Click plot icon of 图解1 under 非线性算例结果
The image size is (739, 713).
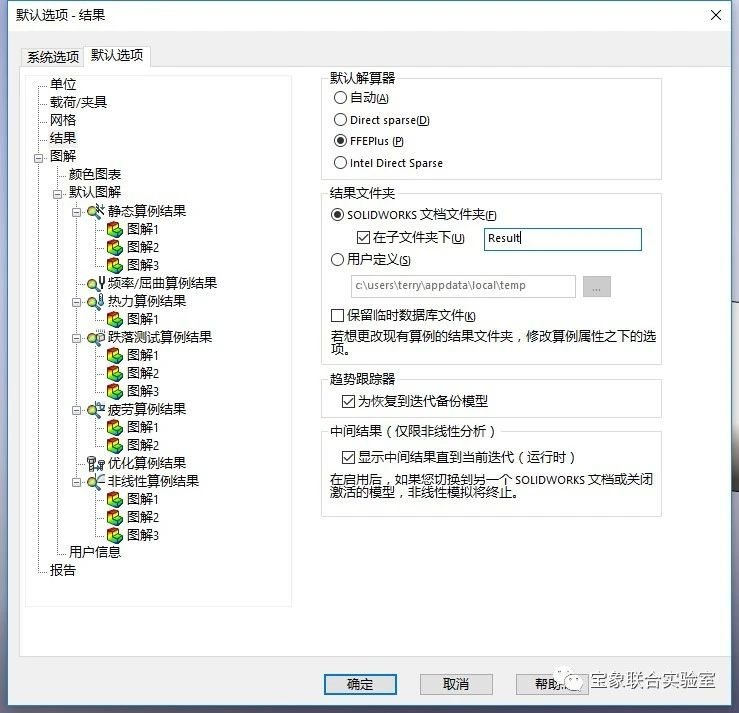click(115, 500)
